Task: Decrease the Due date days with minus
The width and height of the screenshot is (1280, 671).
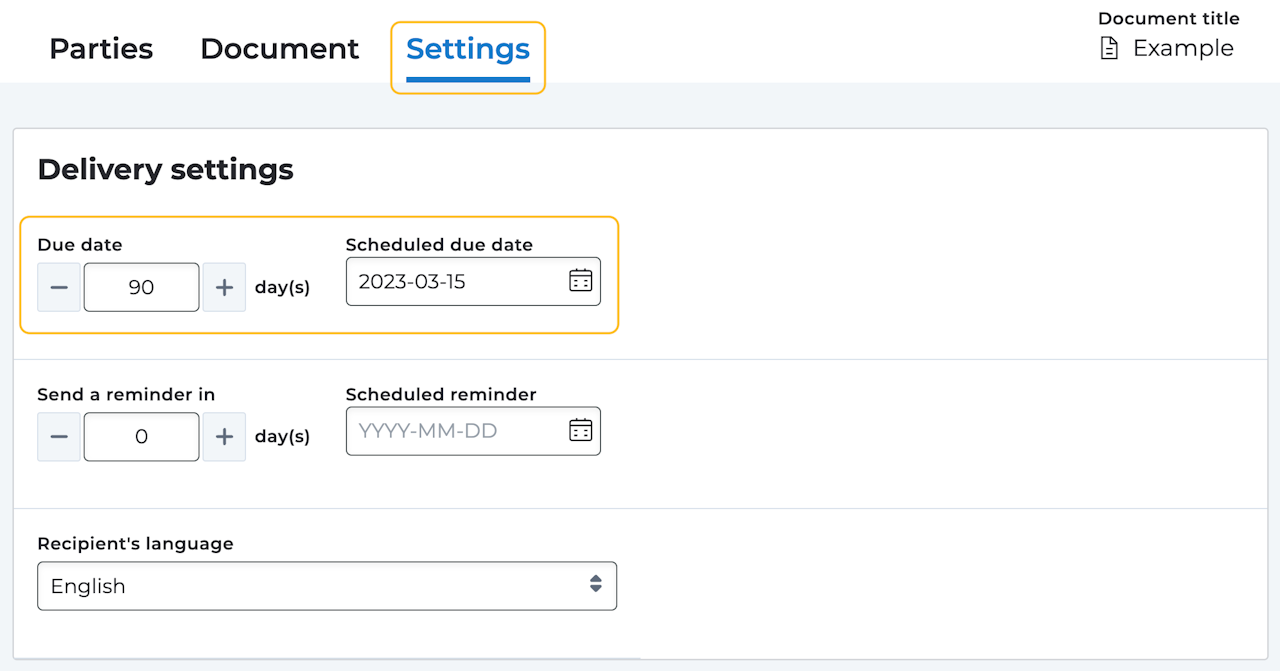Action: [x=59, y=288]
